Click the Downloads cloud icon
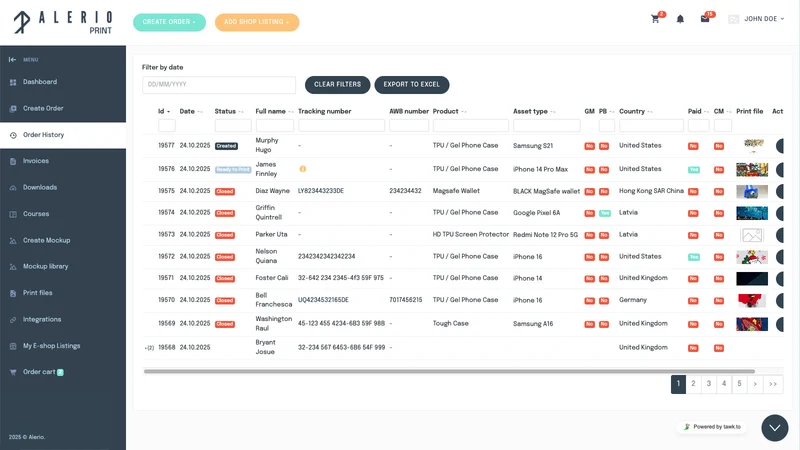 coord(13,188)
